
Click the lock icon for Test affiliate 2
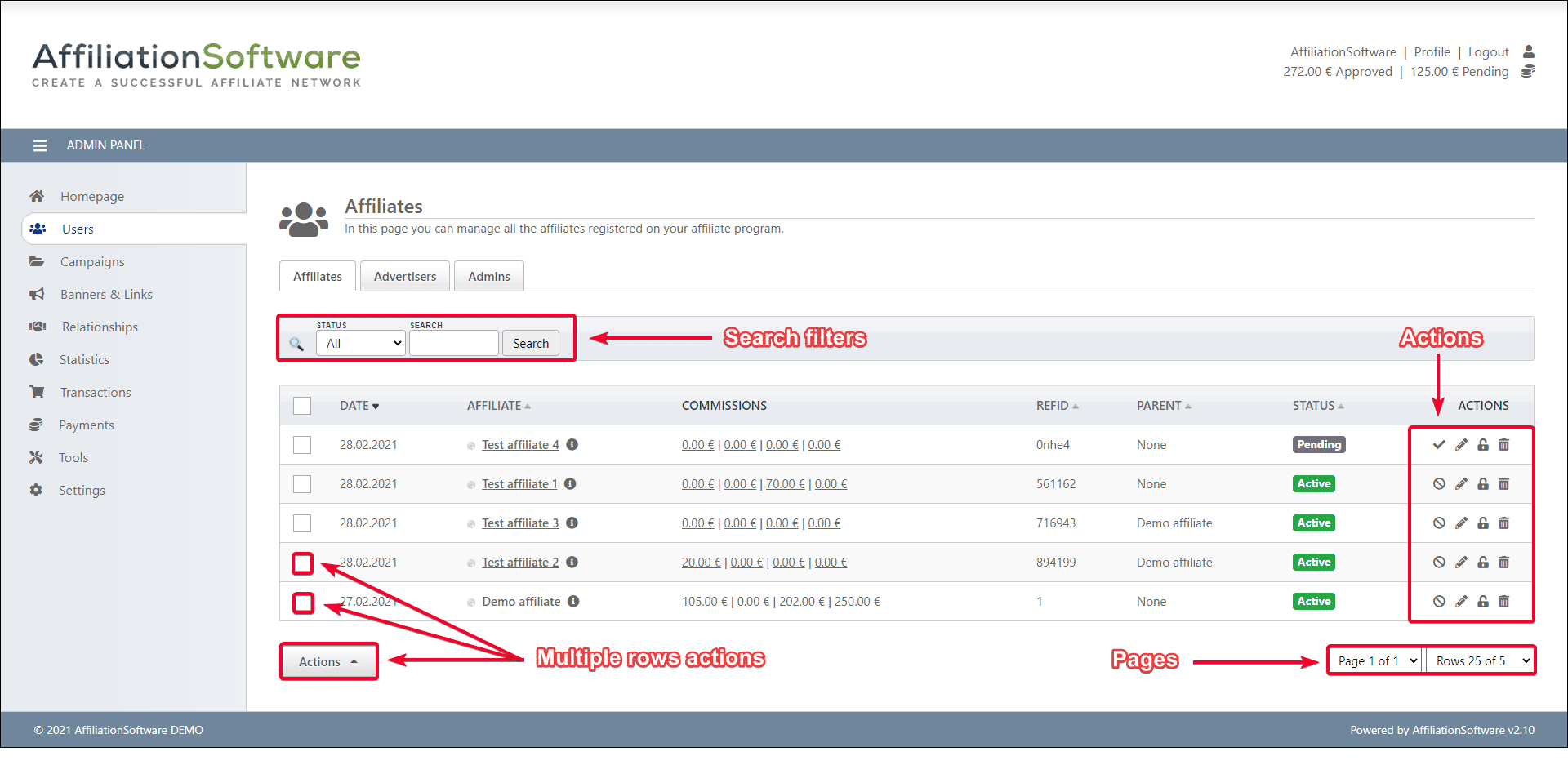pyautogui.click(x=1483, y=563)
